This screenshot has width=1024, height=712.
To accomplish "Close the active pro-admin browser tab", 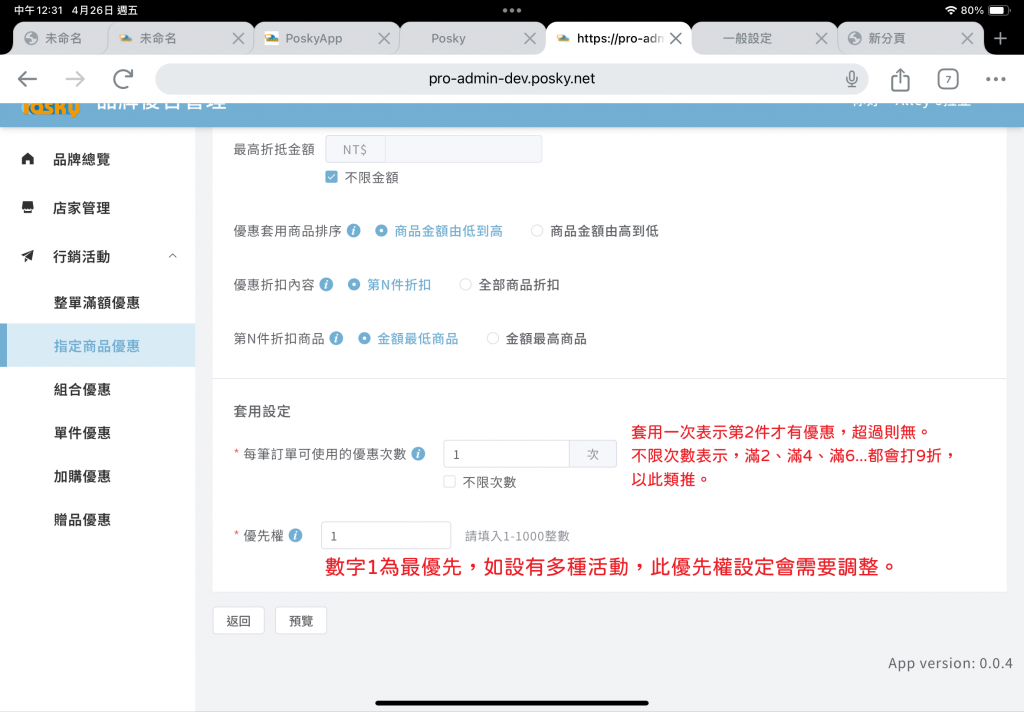I will (x=676, y=39).
